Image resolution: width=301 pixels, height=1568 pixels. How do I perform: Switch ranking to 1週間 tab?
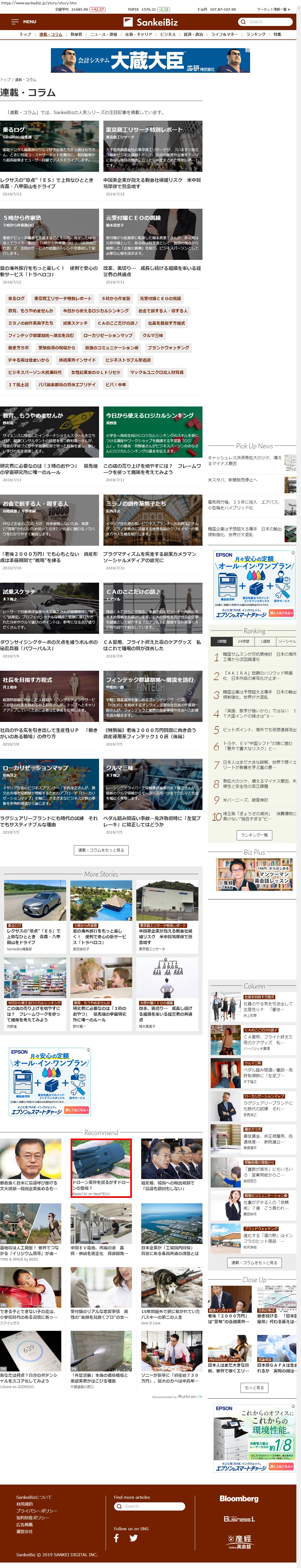click(265, 641)
